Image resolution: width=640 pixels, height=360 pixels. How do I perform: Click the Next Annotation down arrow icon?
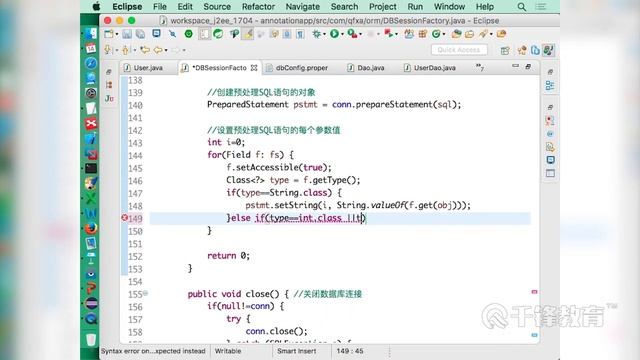tap(108, 50)
